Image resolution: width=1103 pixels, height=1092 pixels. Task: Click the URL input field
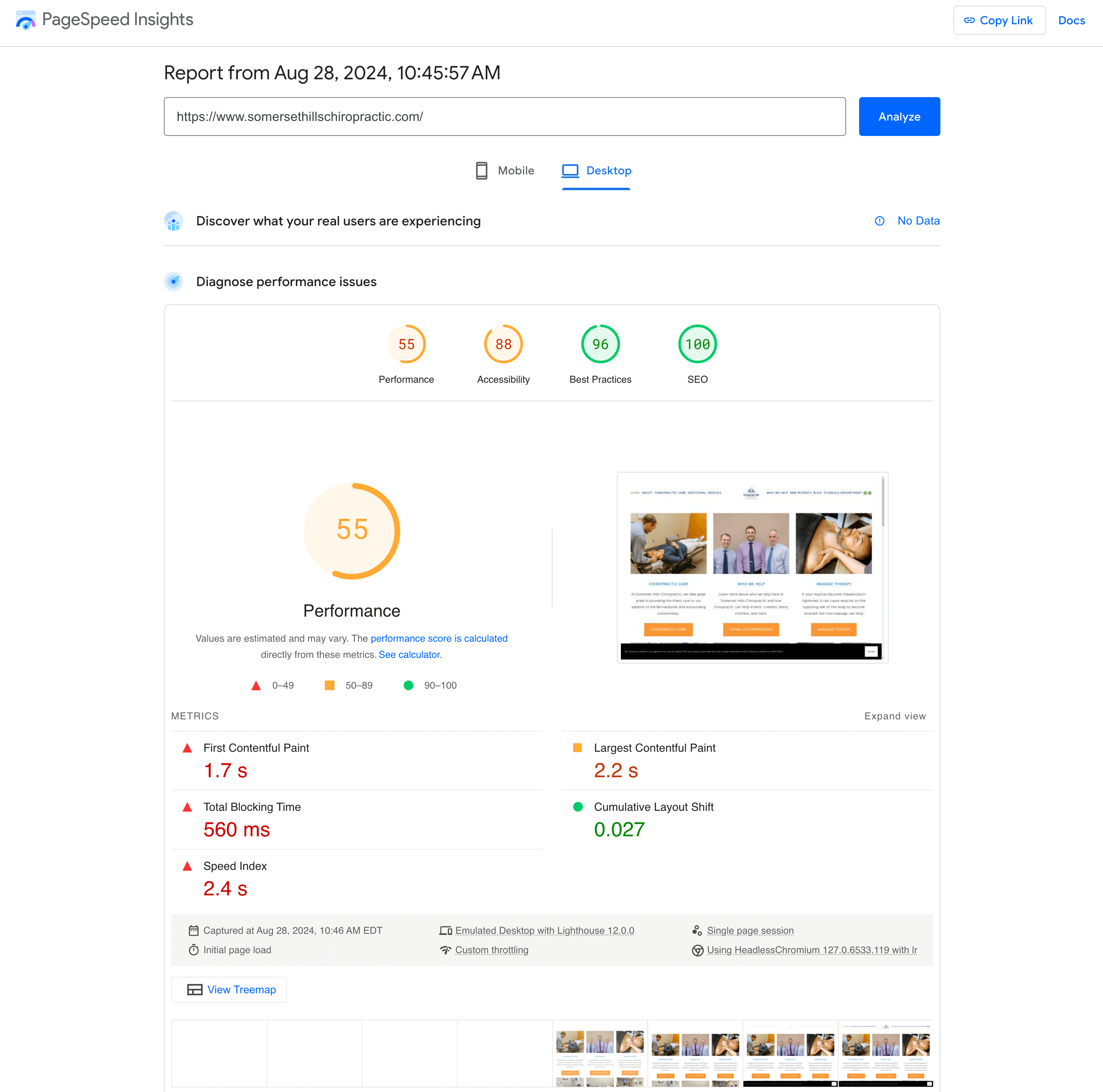(x=505, y=117)
